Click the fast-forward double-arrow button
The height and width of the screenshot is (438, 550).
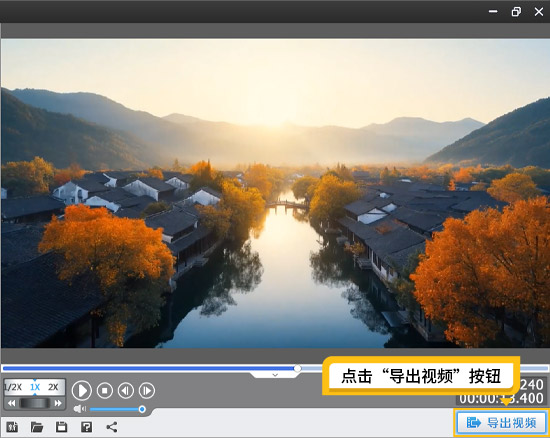(58, 403)
